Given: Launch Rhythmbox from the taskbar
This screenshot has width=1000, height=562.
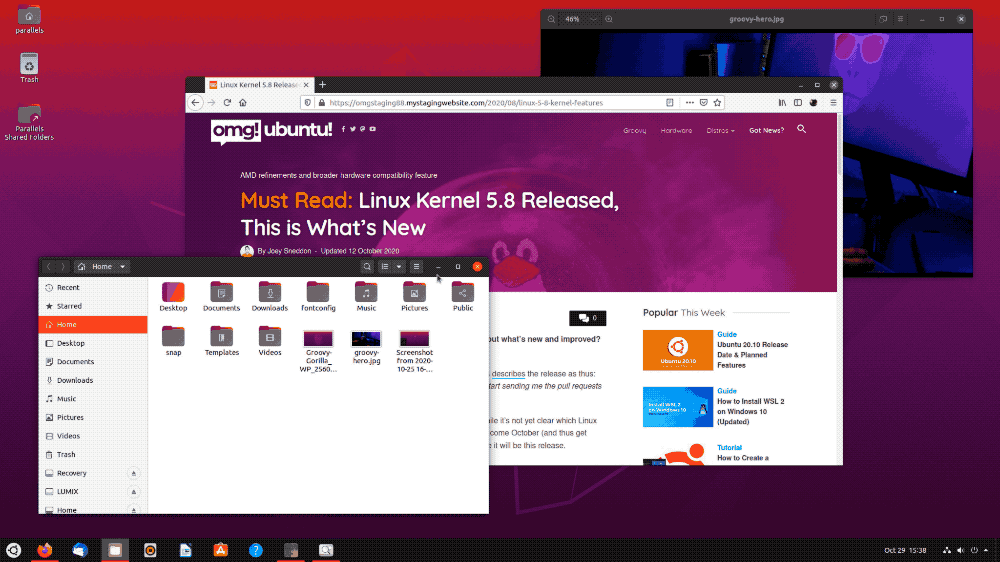Looking at the screenshot, I should 150,550.
